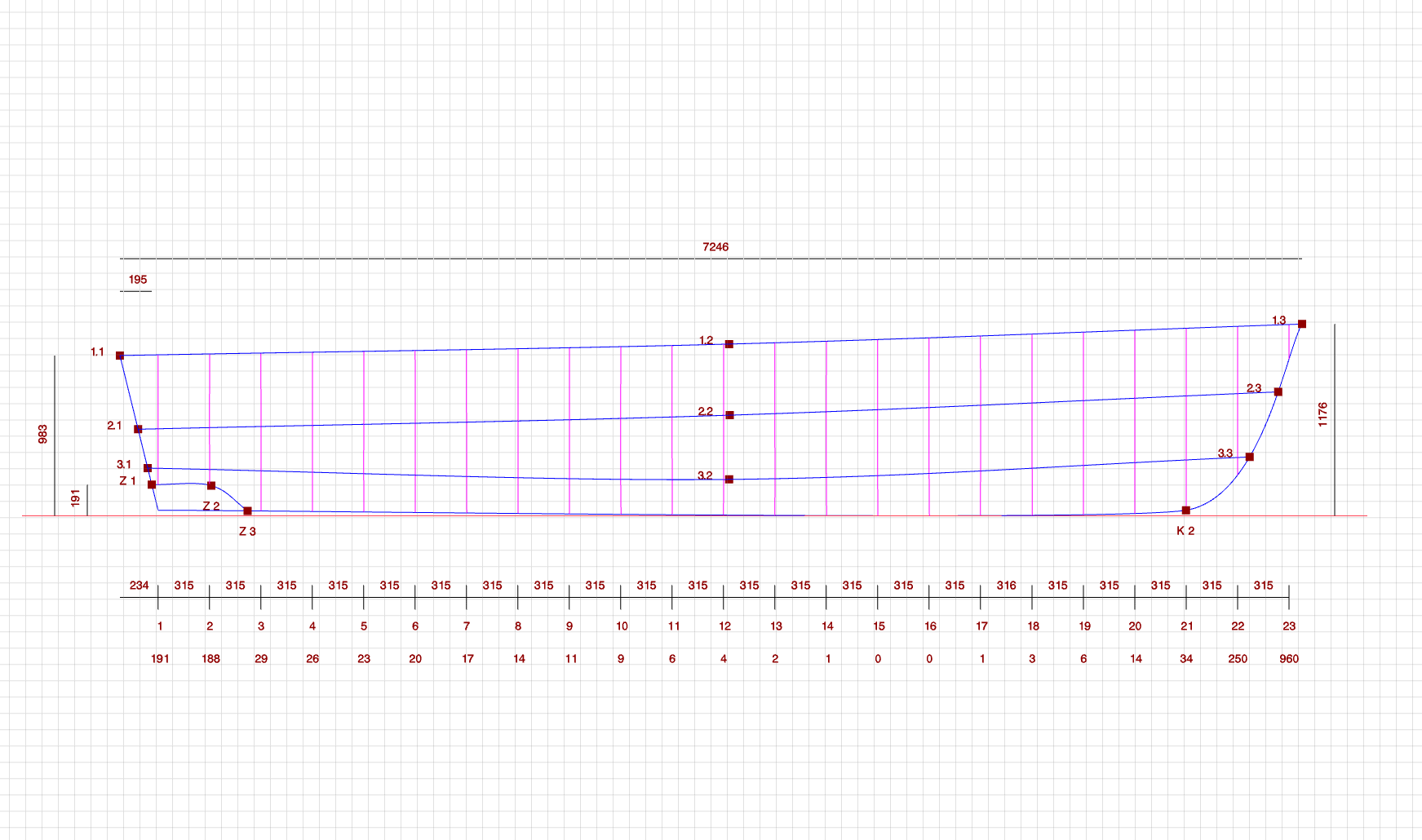Pick the Z 3 control point on the keel
Viewport: 1422px width, 840px height.
248,511
